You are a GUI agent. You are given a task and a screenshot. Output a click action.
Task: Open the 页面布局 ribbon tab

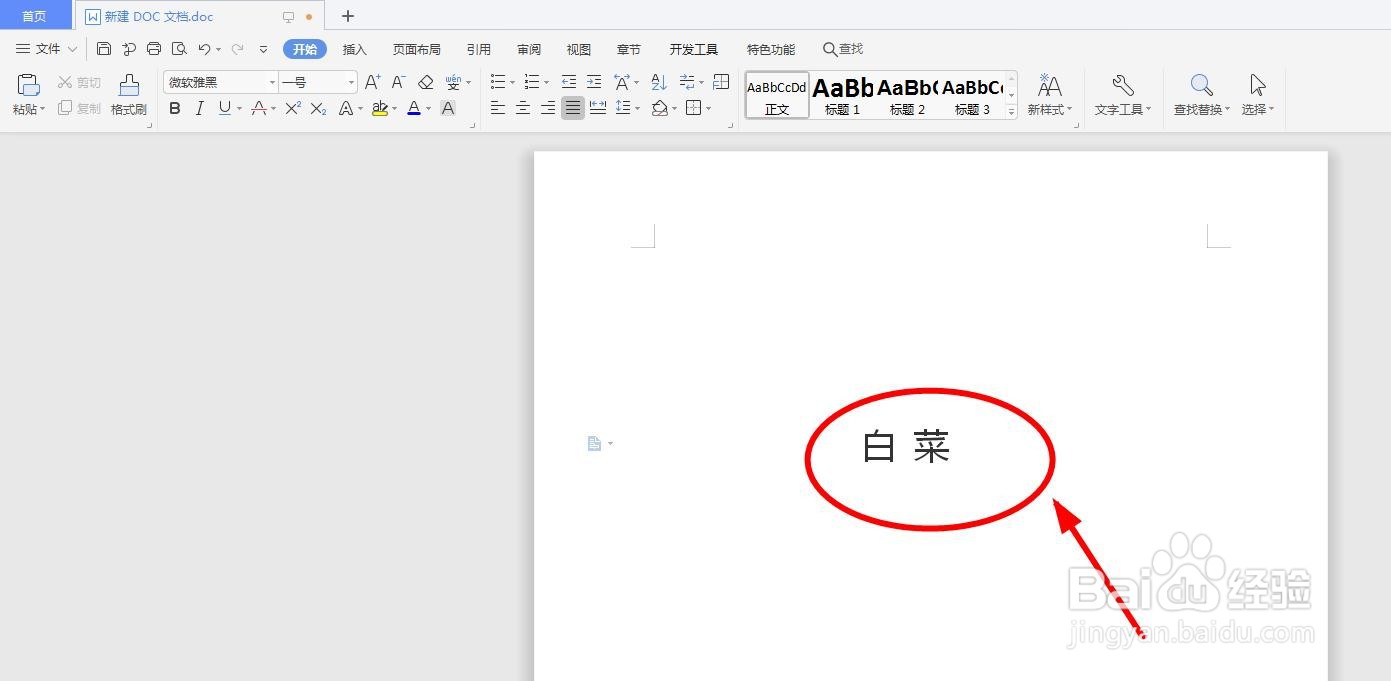tap(416, 48)
